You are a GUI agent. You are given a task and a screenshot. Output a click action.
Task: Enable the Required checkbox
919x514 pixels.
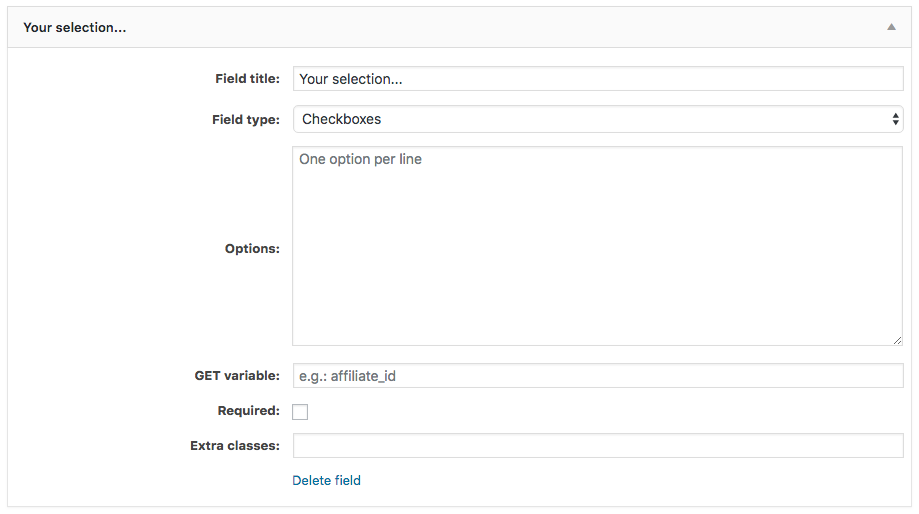(300, 411)
